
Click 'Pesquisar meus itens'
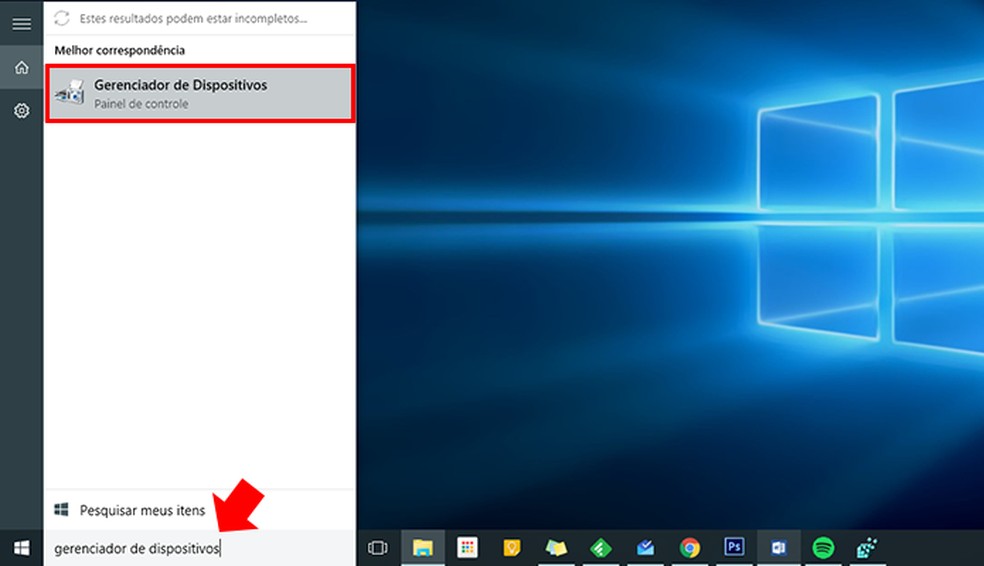click(x=142, y=510)
